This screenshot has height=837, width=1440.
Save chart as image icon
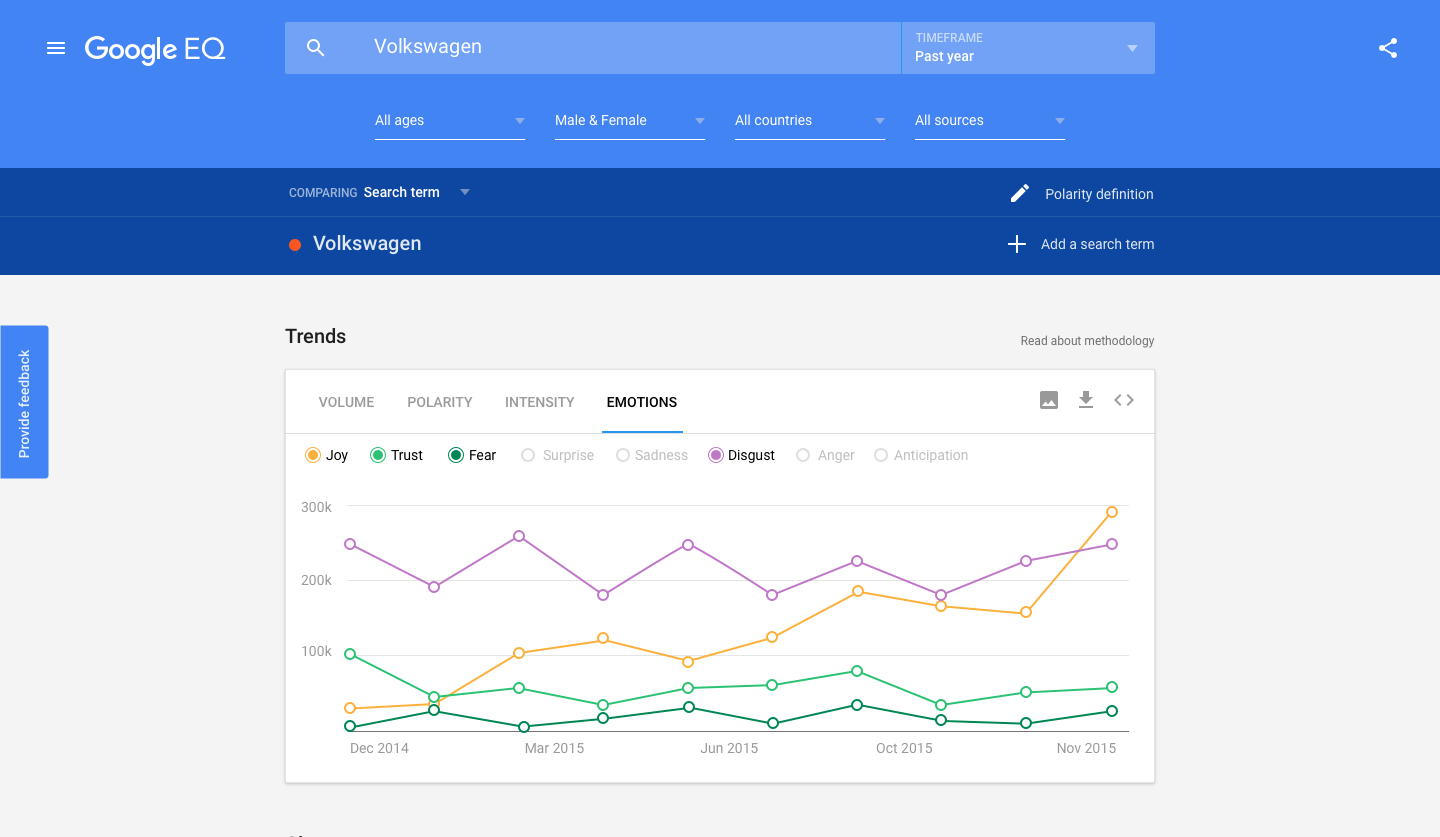click(1048, 400)
